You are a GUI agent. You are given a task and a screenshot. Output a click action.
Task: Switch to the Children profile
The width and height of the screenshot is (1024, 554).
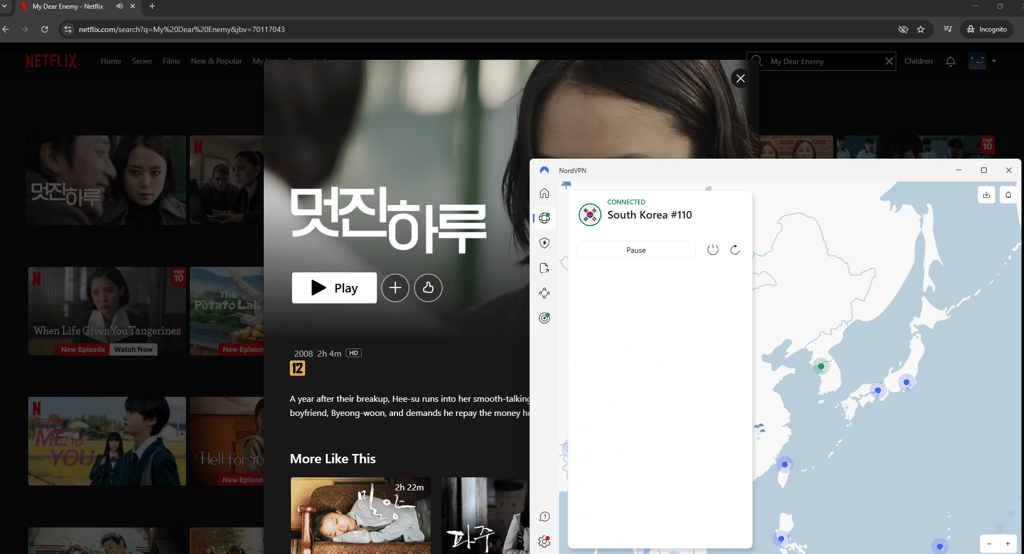pyautogui.click(x=918, y=61)
